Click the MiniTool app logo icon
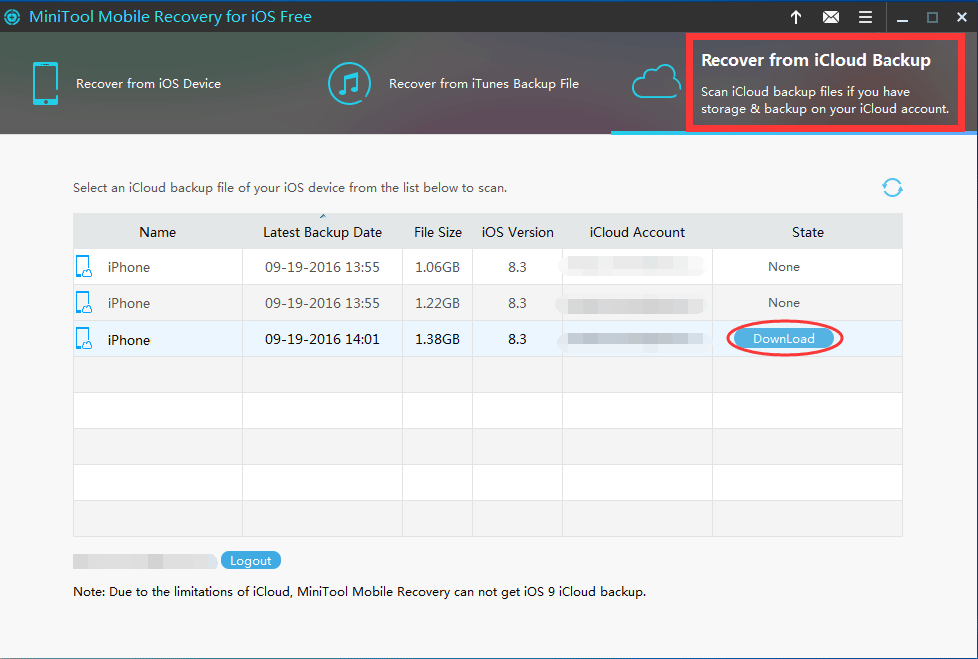 coord(11,17)
